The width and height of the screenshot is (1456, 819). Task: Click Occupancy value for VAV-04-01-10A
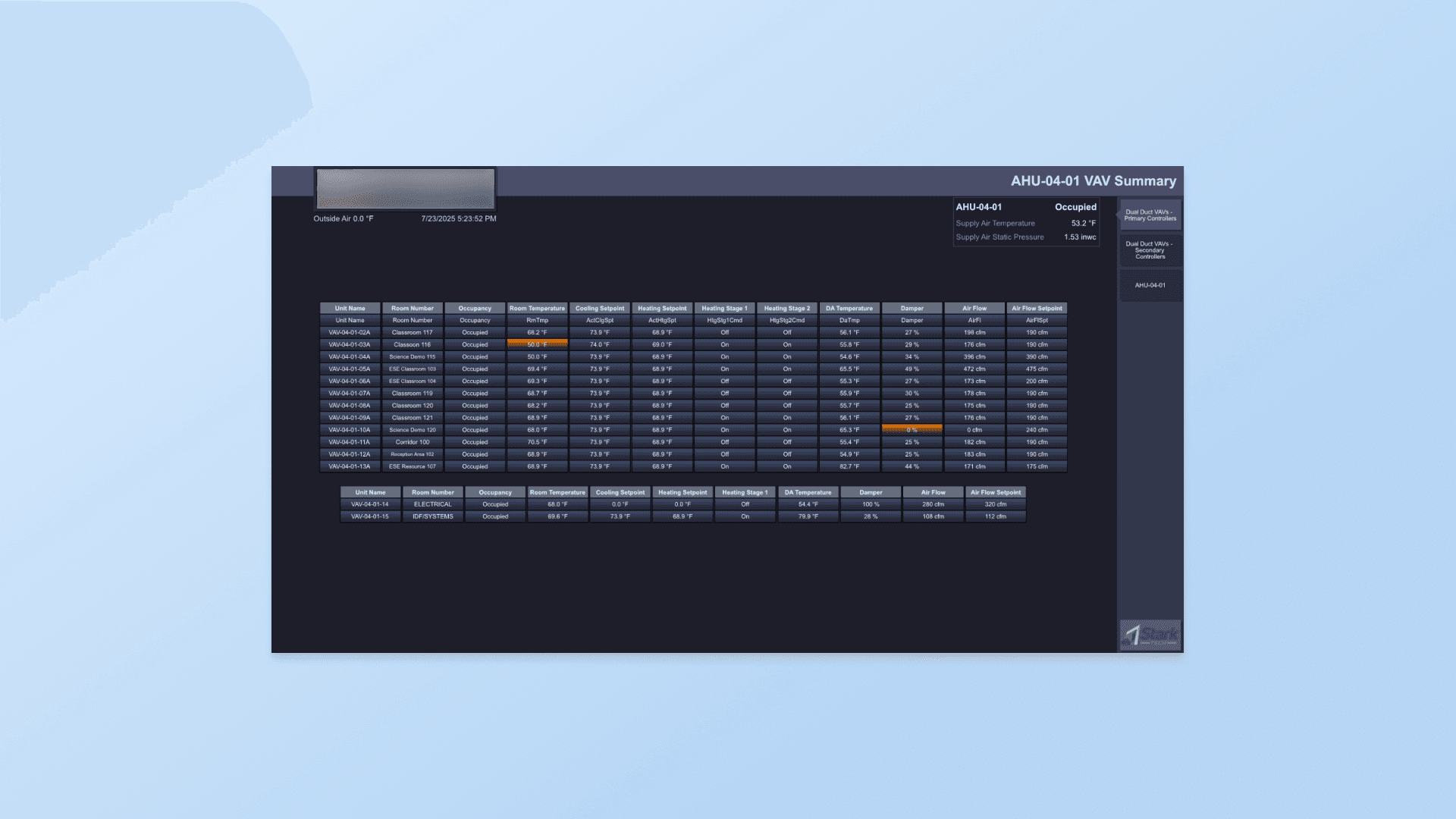(475, 430)
